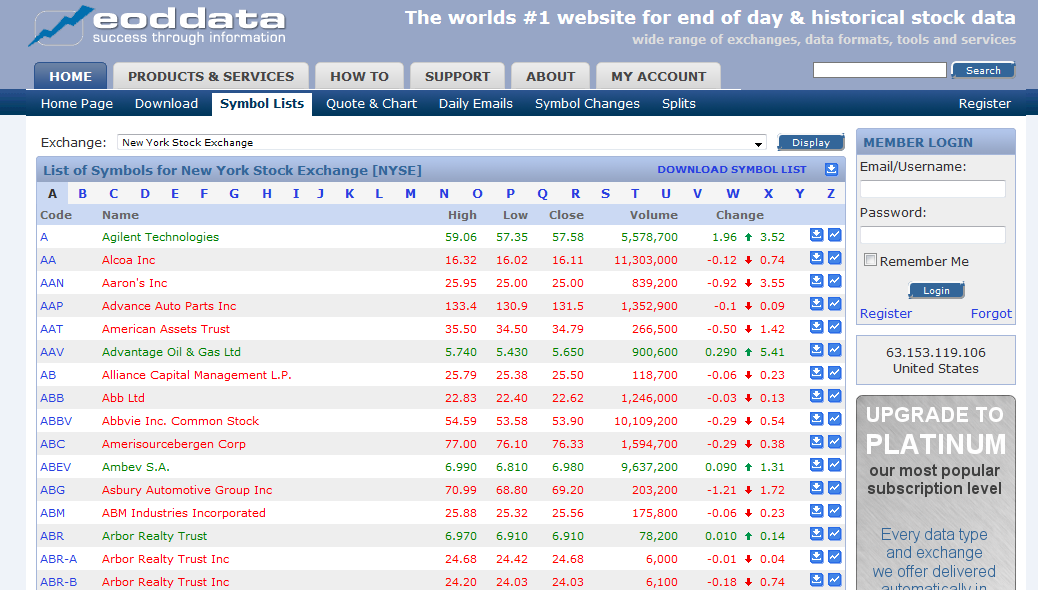Toggle the Remember Me checkbox
Image resolution: width=1038 pixels, height=590 pixels.
pos(871,260)
